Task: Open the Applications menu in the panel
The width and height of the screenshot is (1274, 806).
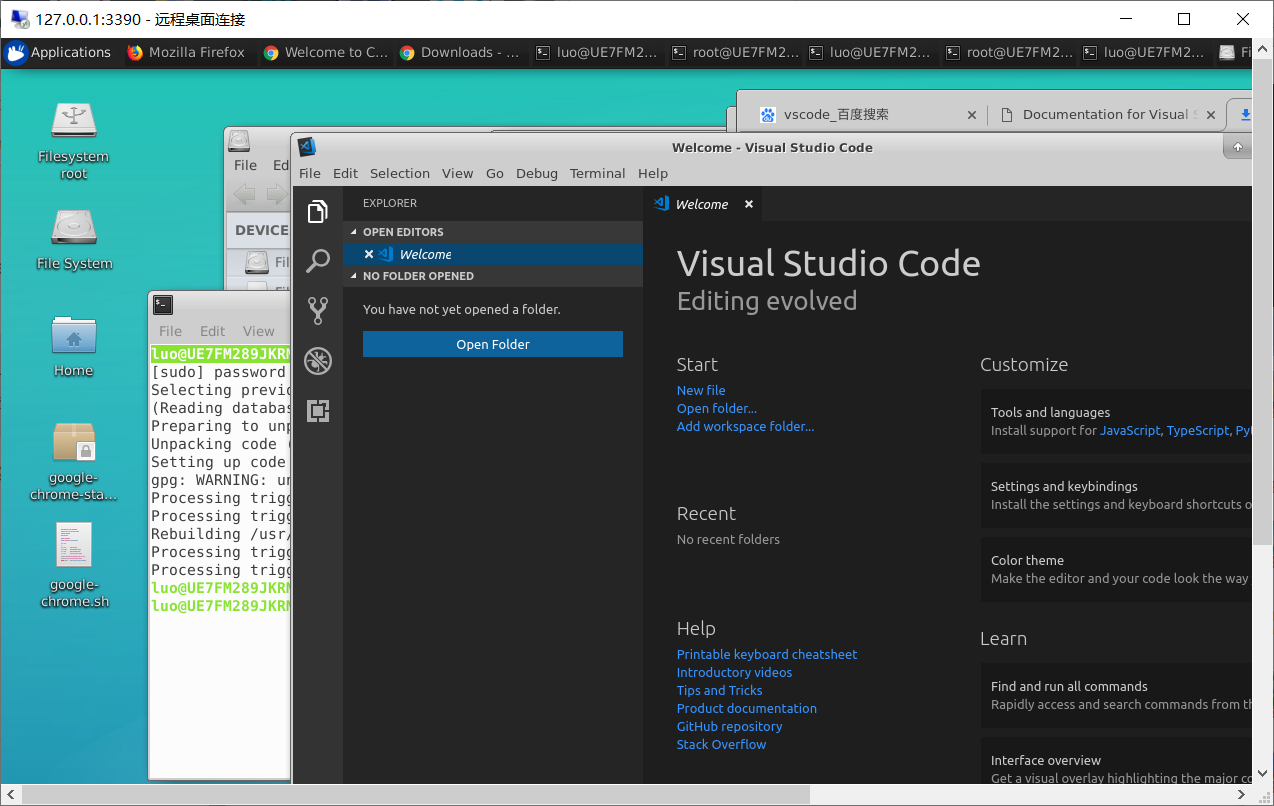Action: tap(59, 52)
